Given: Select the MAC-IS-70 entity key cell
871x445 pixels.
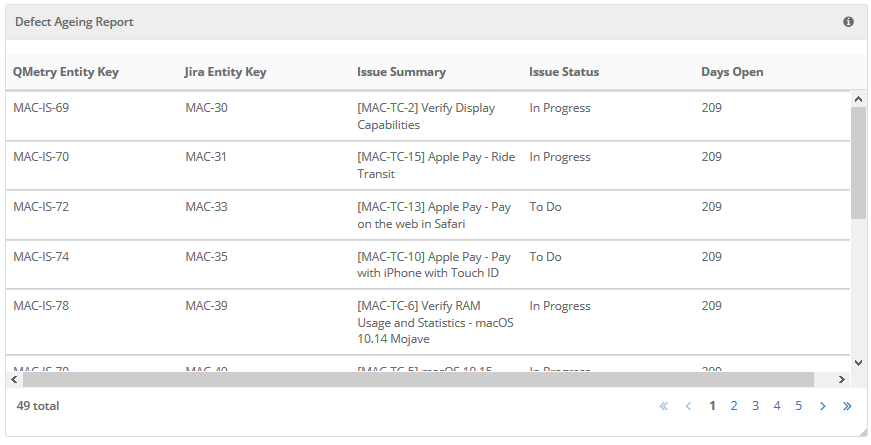Looking at the screenshot, I should [x=41, y=157].
